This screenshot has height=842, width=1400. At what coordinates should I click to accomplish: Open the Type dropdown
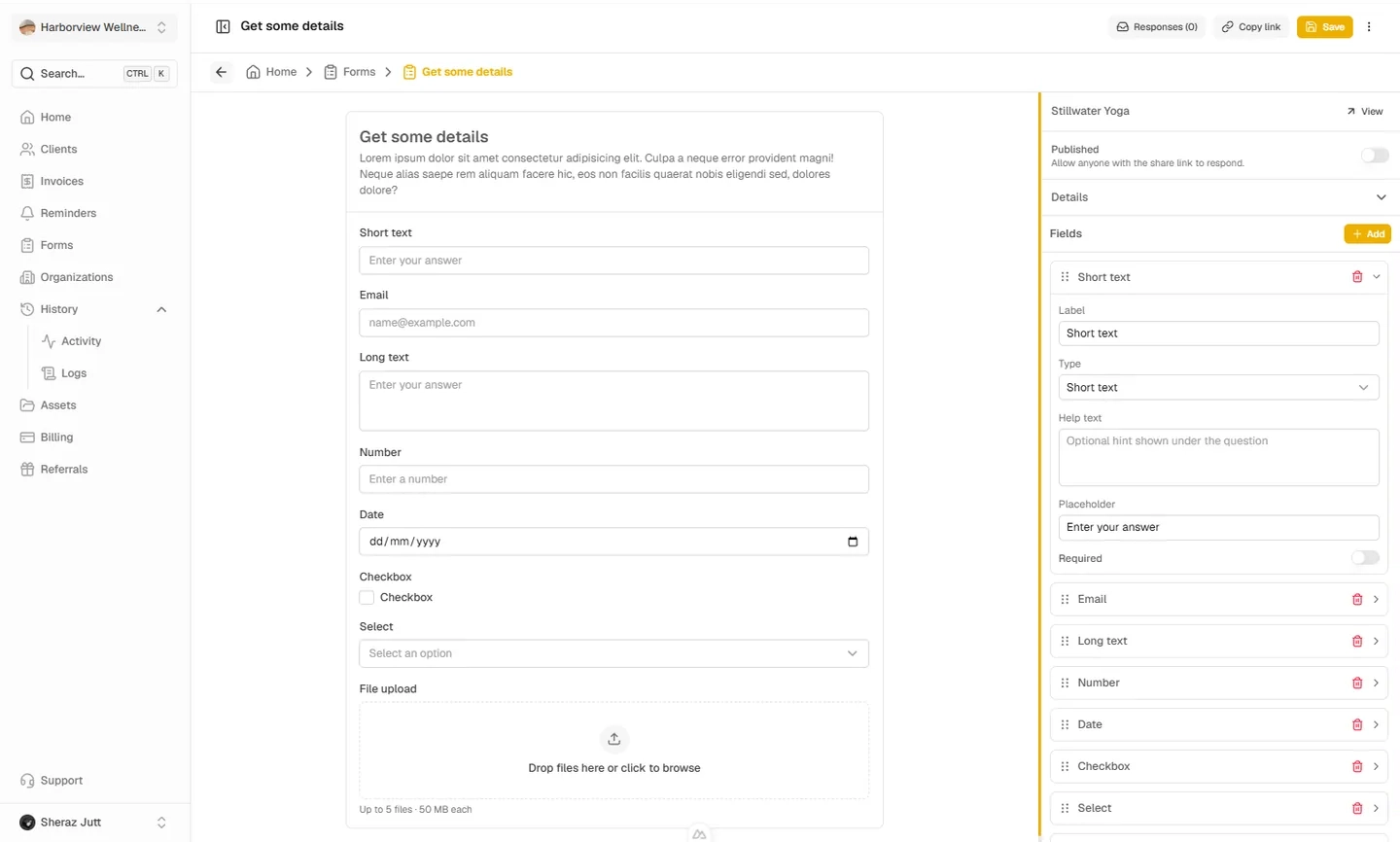point(1218,387)
